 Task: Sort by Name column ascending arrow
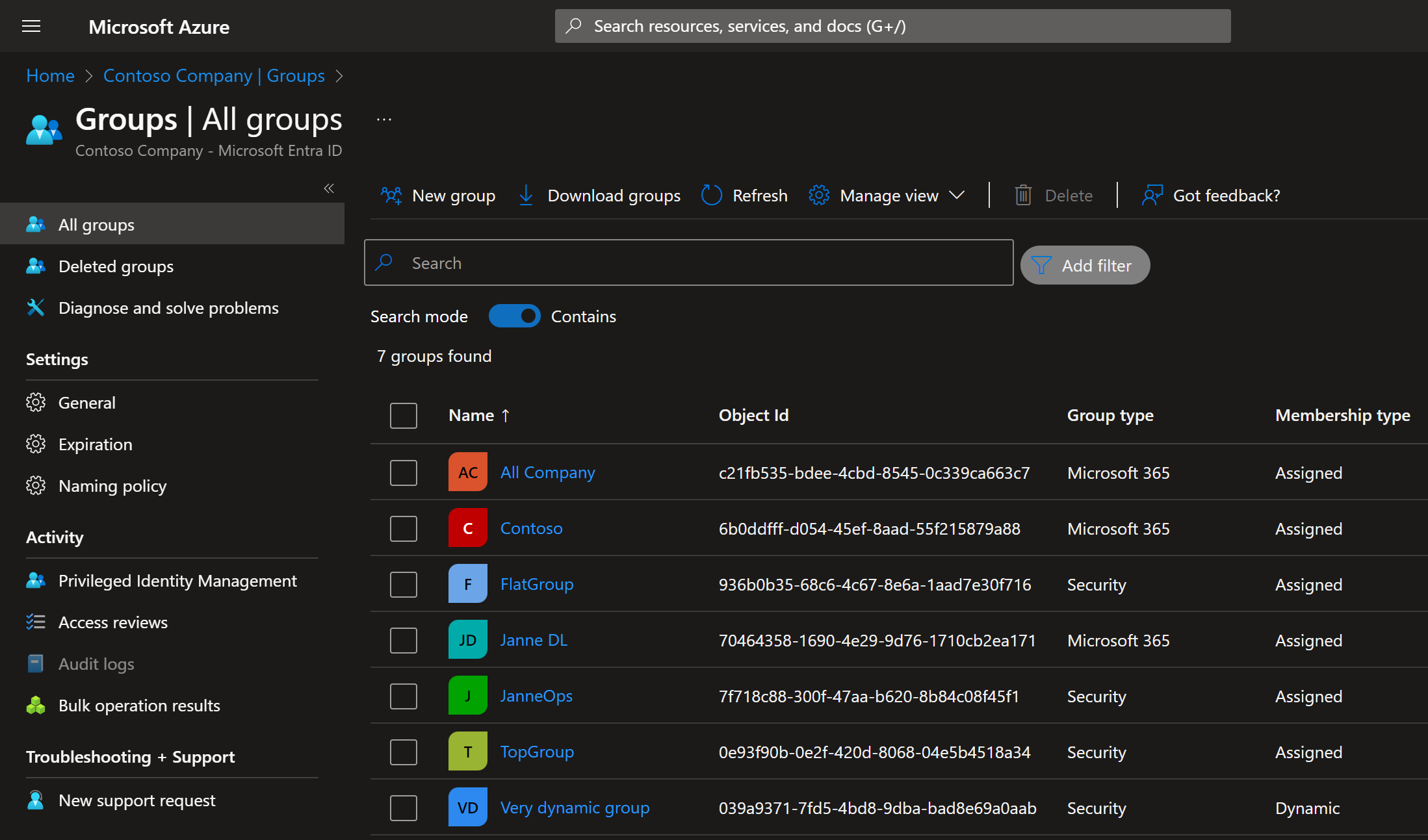505,416
